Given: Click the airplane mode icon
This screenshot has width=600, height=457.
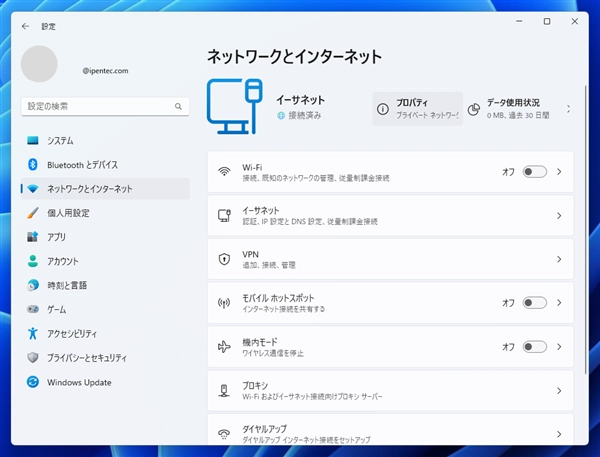Looking at the screenshot, I should pos(224,347).
